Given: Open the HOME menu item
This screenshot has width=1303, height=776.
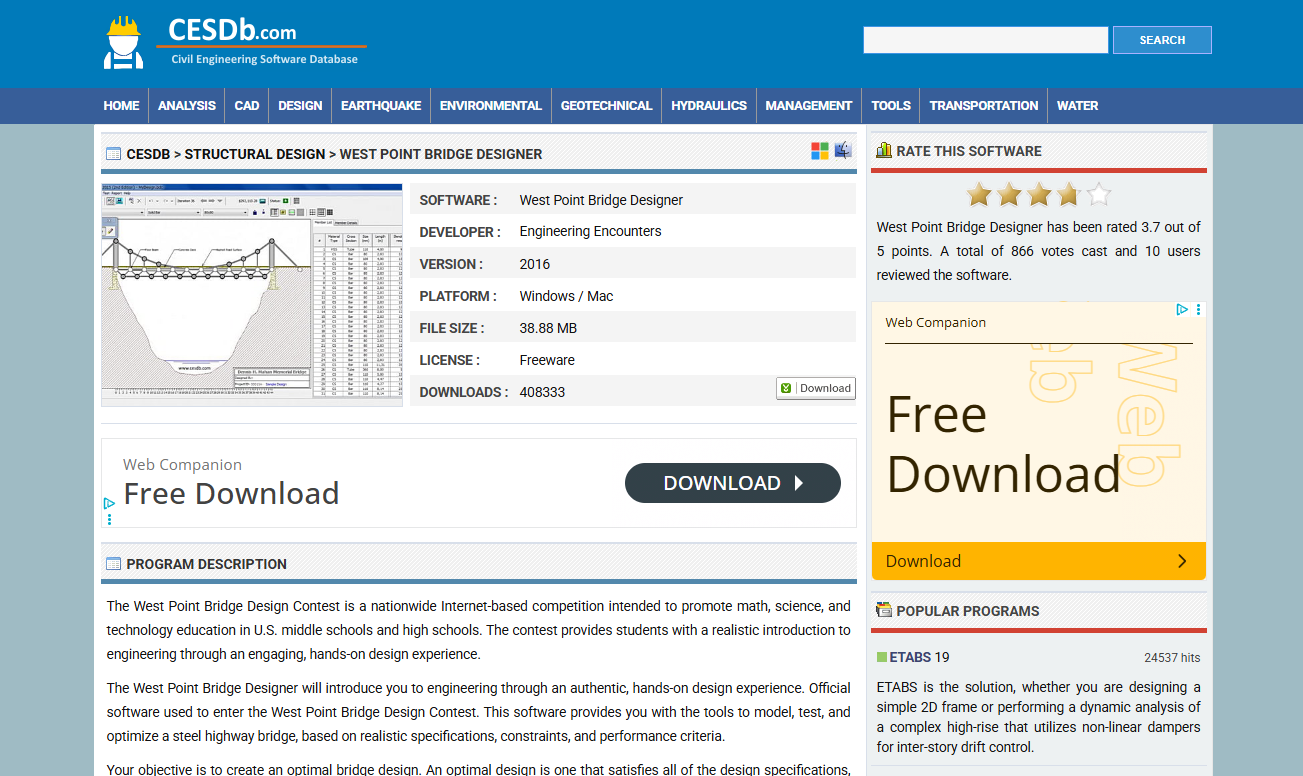Looking at the screenshot, I should point(121,106).
